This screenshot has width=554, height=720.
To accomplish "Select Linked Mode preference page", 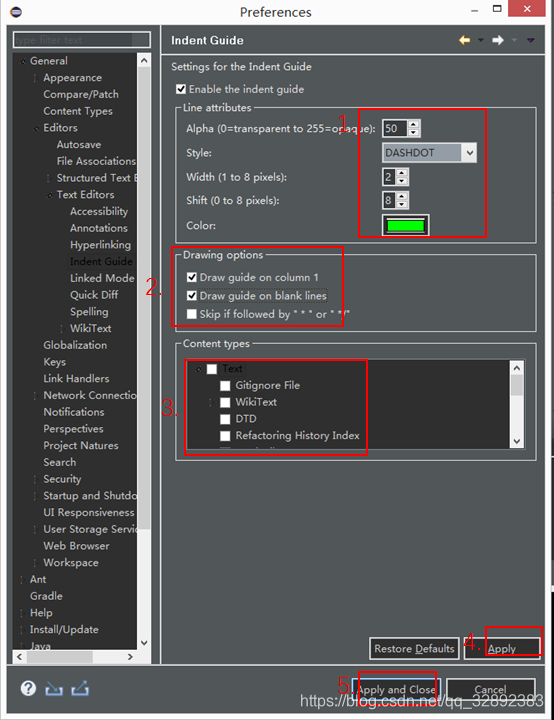I will [102, 278].
